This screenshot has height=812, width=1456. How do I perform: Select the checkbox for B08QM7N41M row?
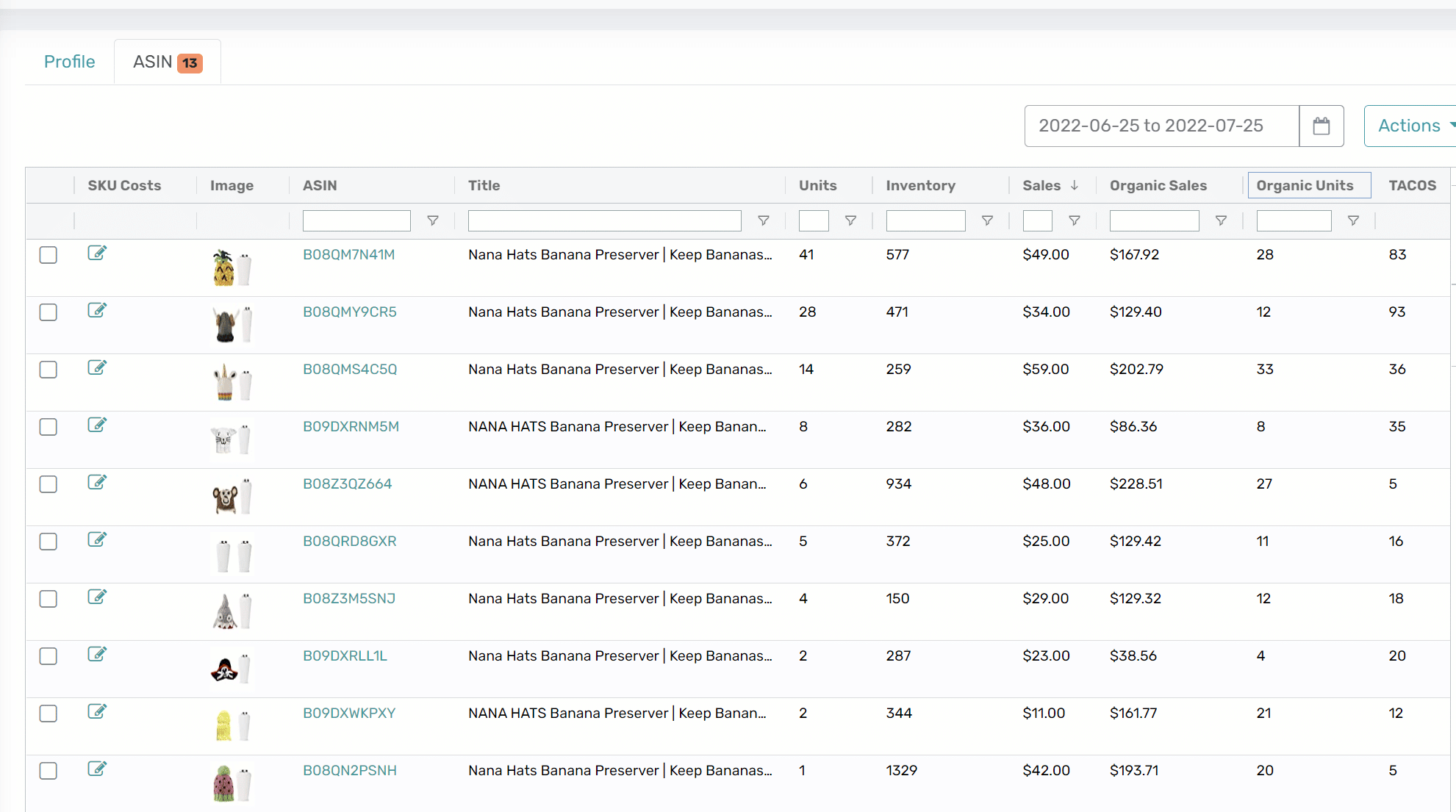[x=49, y=255]
